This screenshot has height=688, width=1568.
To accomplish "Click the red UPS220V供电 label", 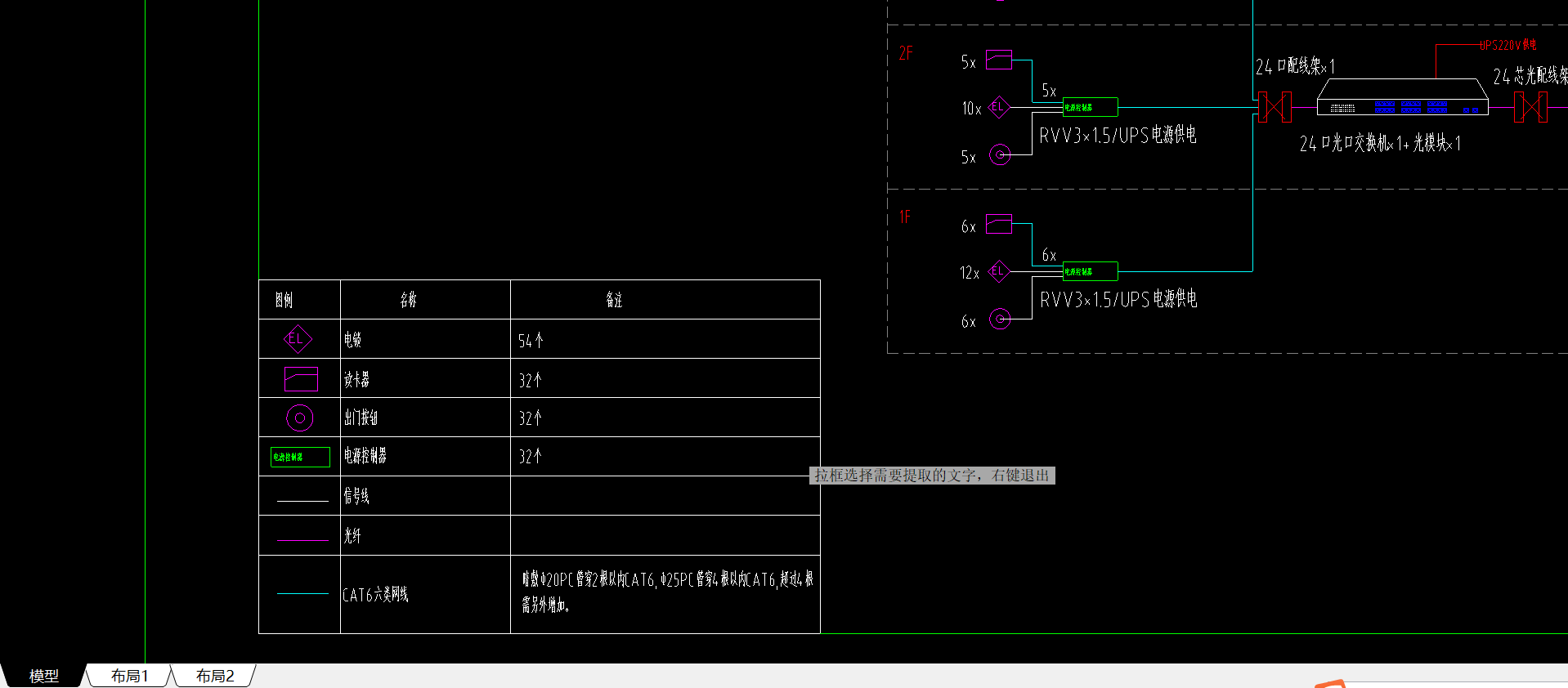I will tap(1508, 45).
